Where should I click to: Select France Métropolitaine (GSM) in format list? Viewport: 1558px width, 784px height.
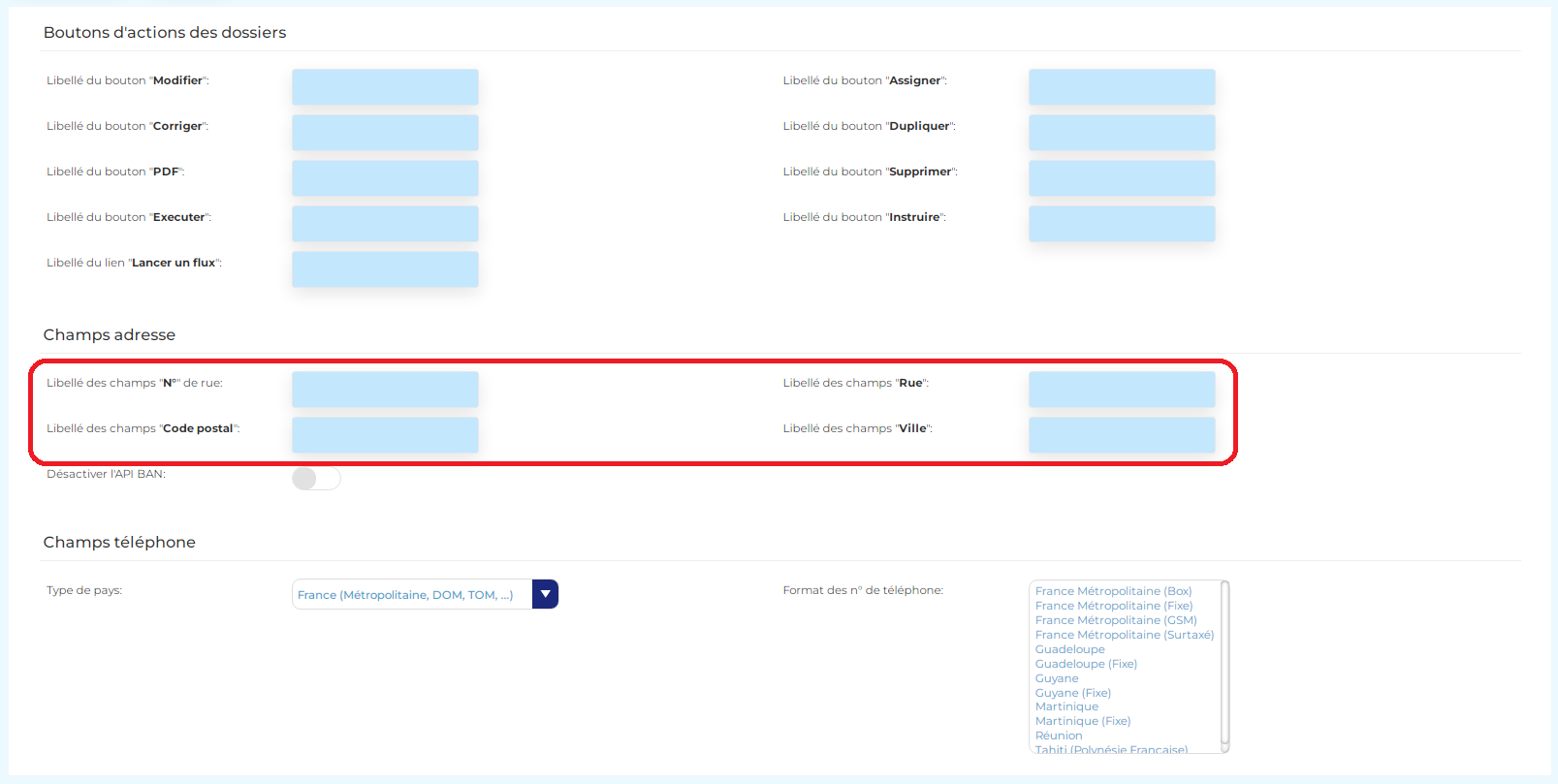[x=1115, y=620]
